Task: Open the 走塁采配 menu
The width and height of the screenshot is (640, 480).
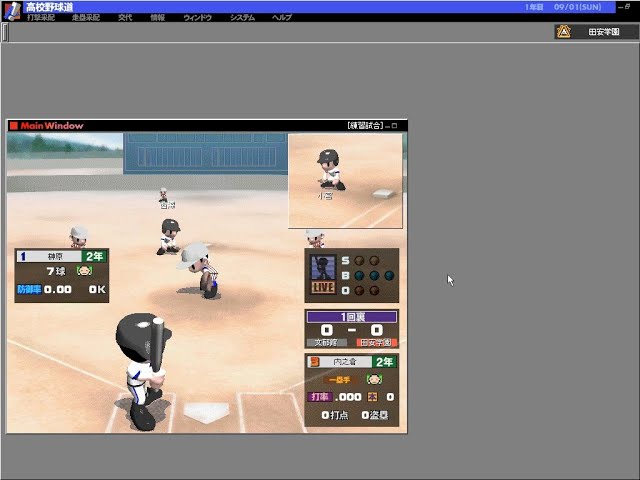Action: coord(86,18)
